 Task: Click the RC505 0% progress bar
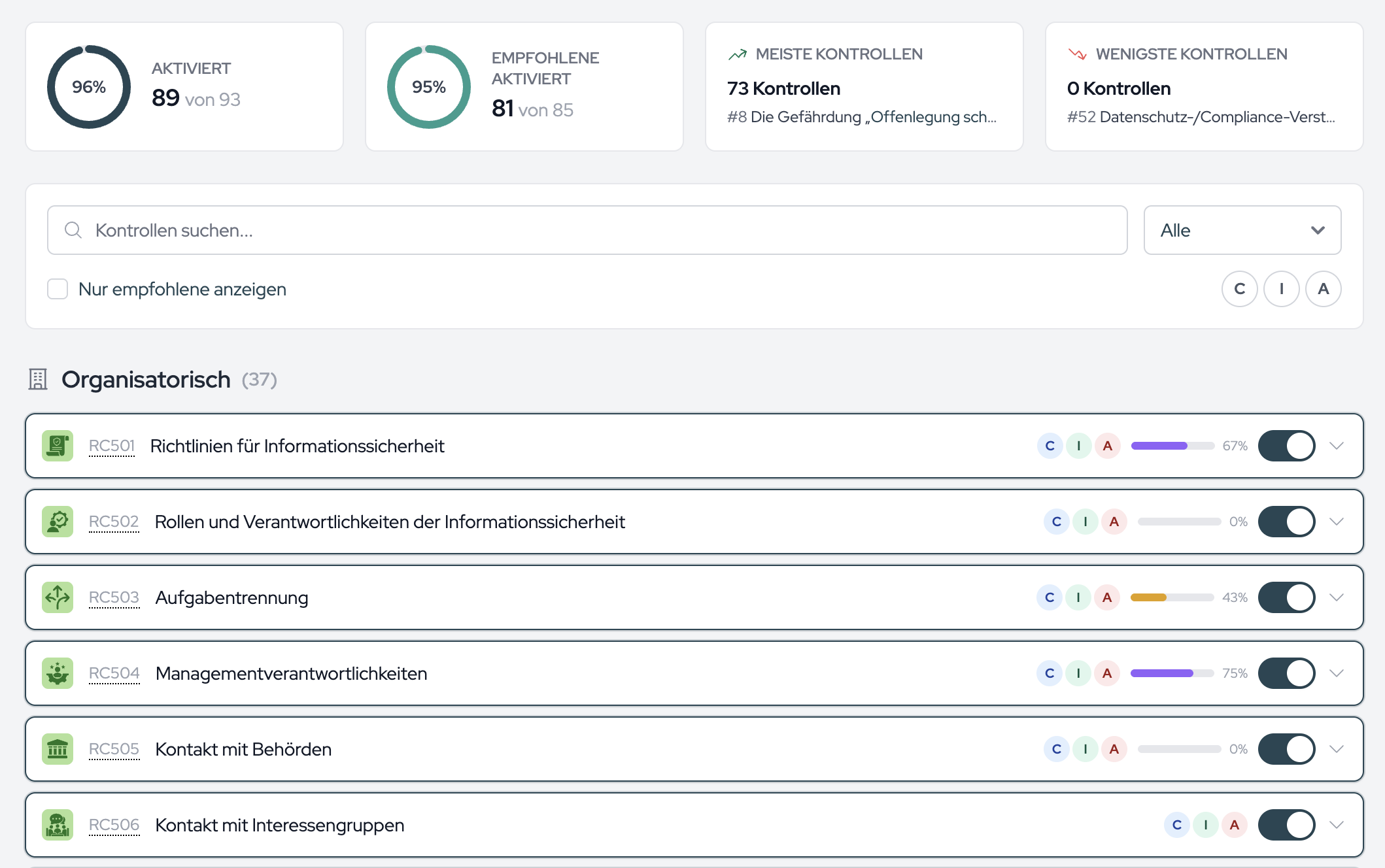coord(1180,749)
